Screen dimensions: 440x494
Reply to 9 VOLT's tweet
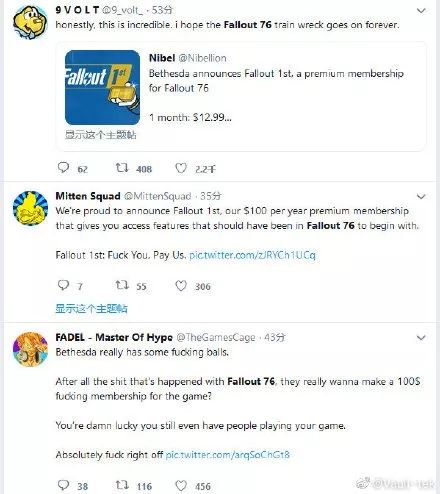(x=63, y=168)
